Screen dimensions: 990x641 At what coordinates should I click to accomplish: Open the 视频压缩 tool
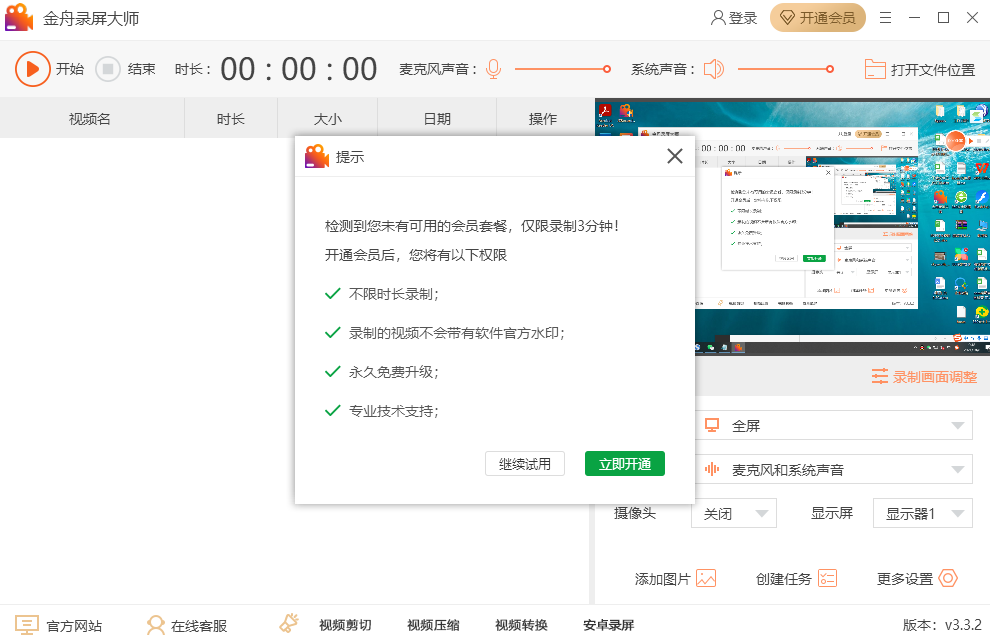(x=433, y=625)
